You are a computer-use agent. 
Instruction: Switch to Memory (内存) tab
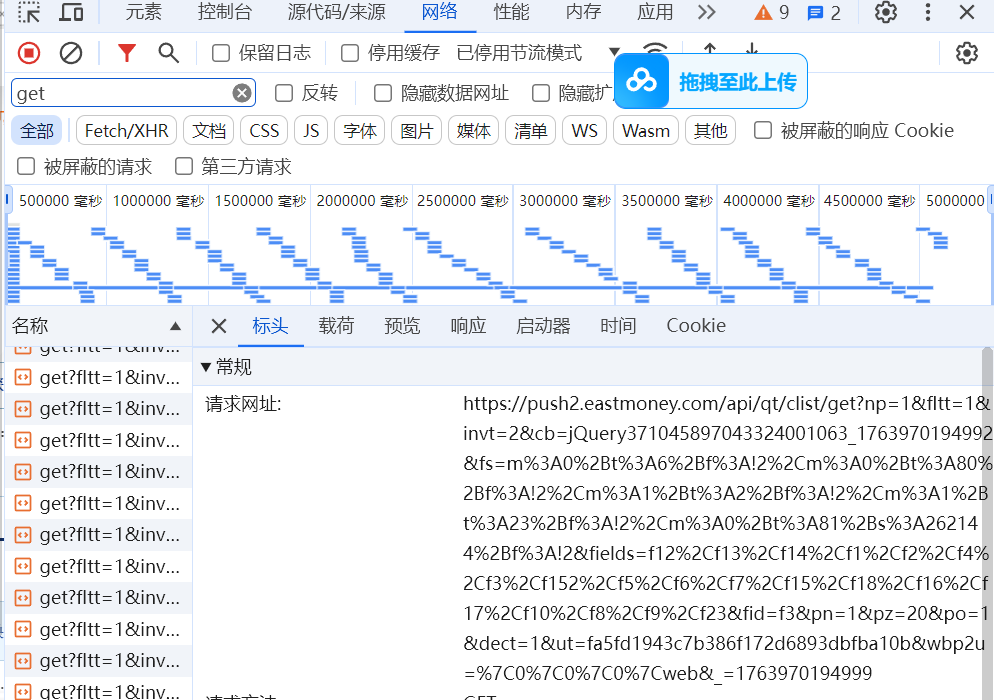pyautogui.click(x=583, y=12)
